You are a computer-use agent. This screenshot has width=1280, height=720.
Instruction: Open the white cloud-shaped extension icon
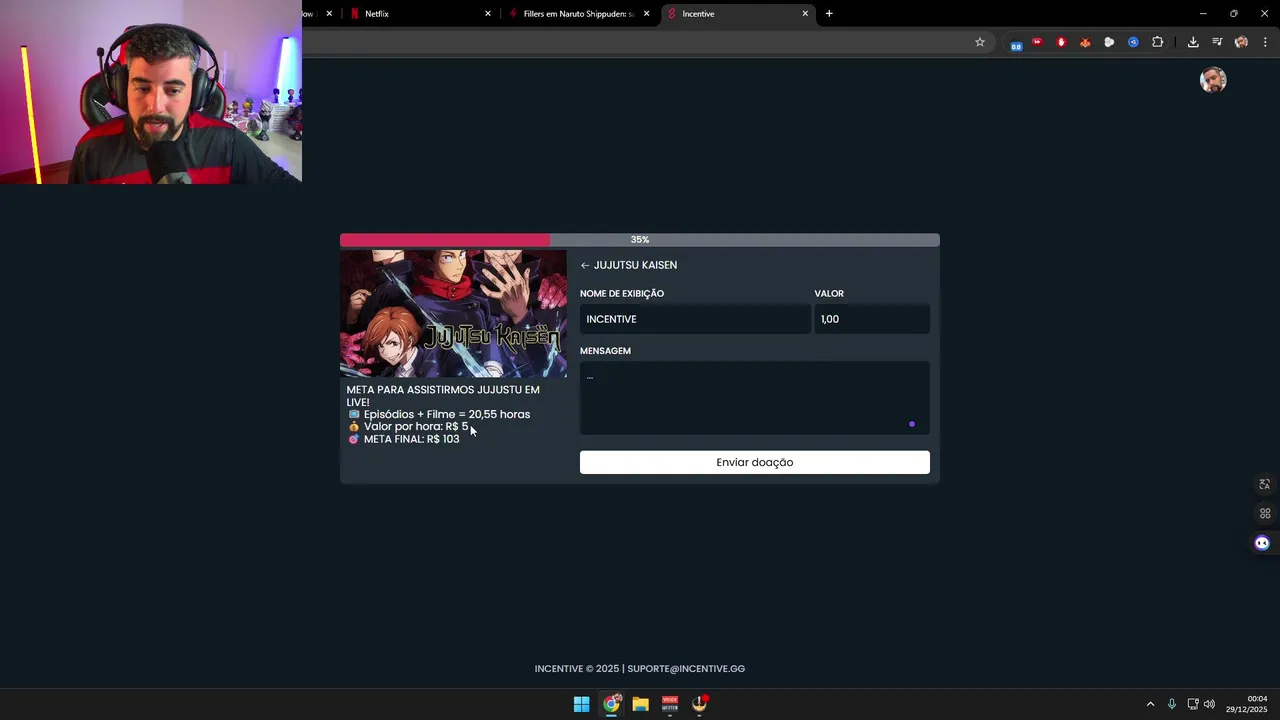(1109, 42)
